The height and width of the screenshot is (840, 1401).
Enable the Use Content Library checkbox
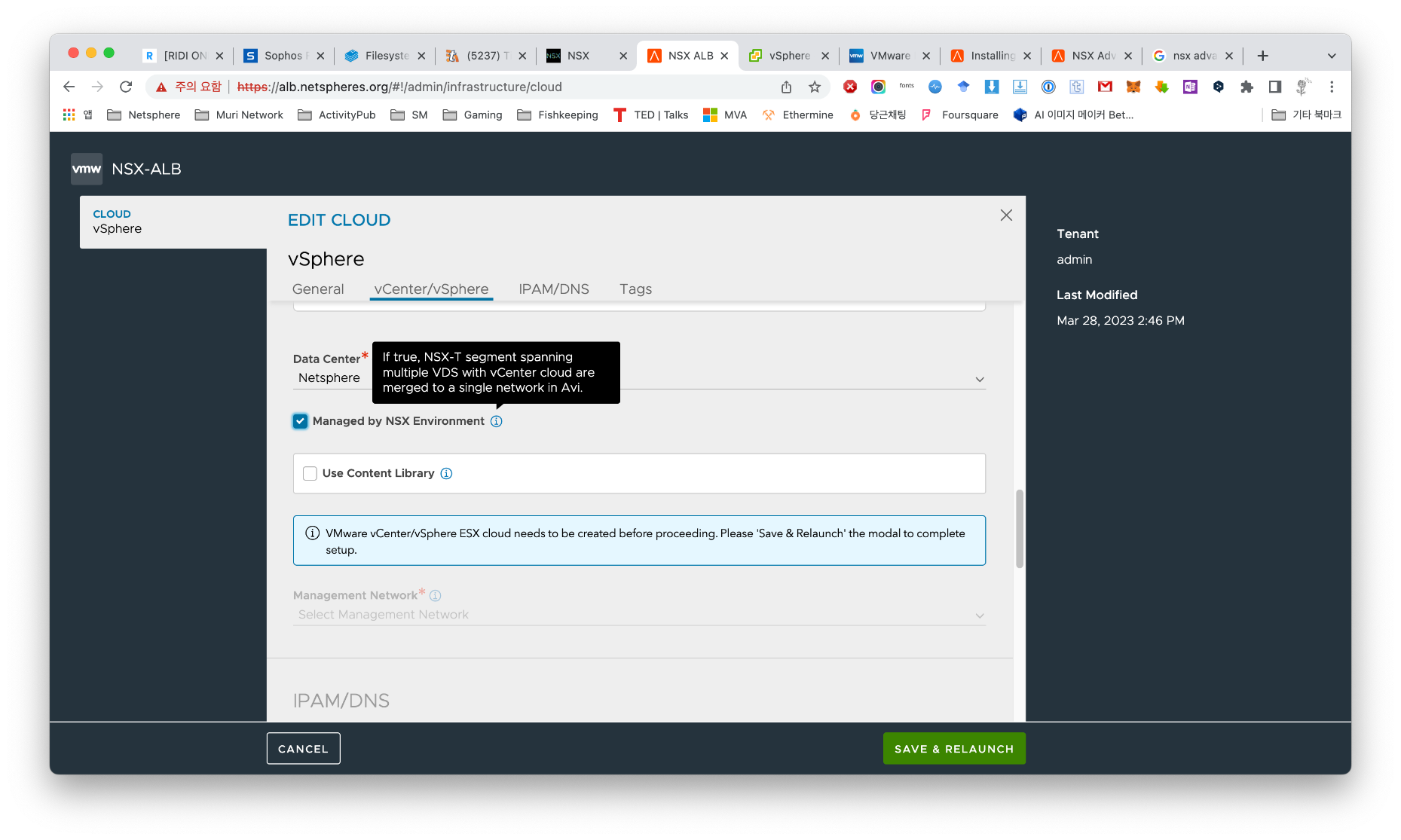(310, 473)
